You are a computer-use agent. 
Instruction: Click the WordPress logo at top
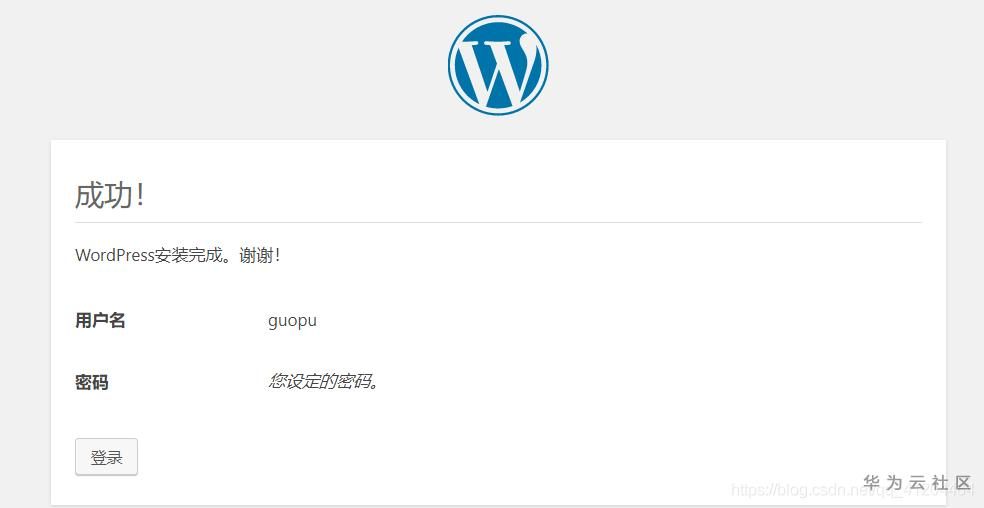point(498,65)
